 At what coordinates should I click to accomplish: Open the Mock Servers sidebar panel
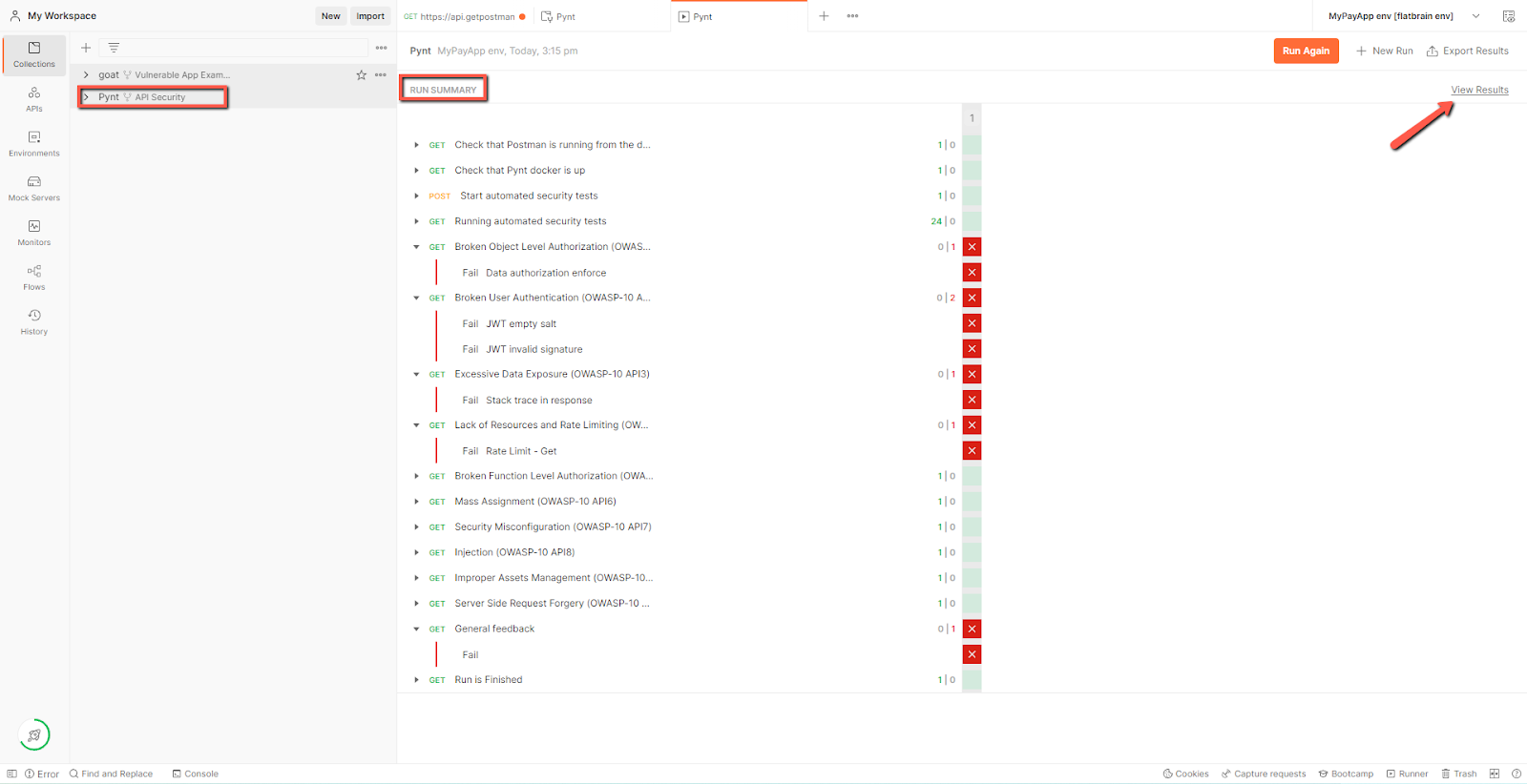pyautogui.click(x=34, y=189)
